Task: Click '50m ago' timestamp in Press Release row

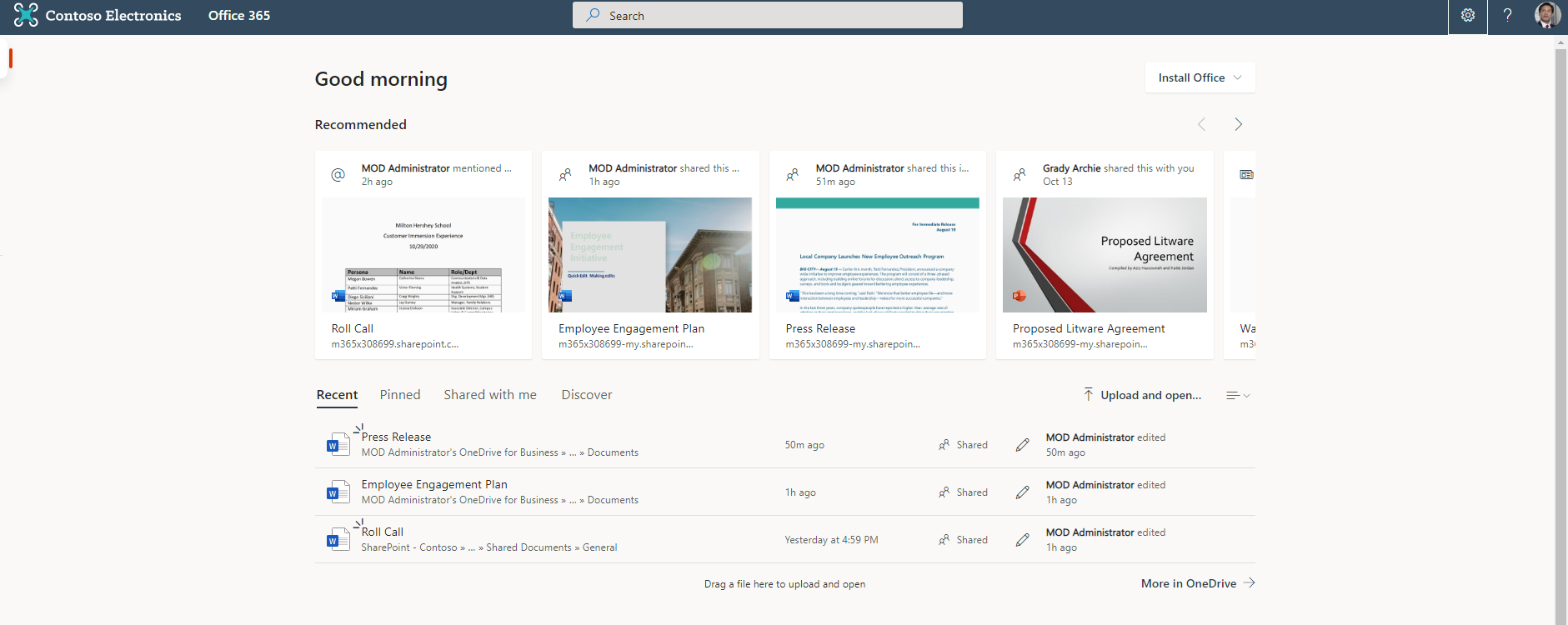Action: coord(804,445)
